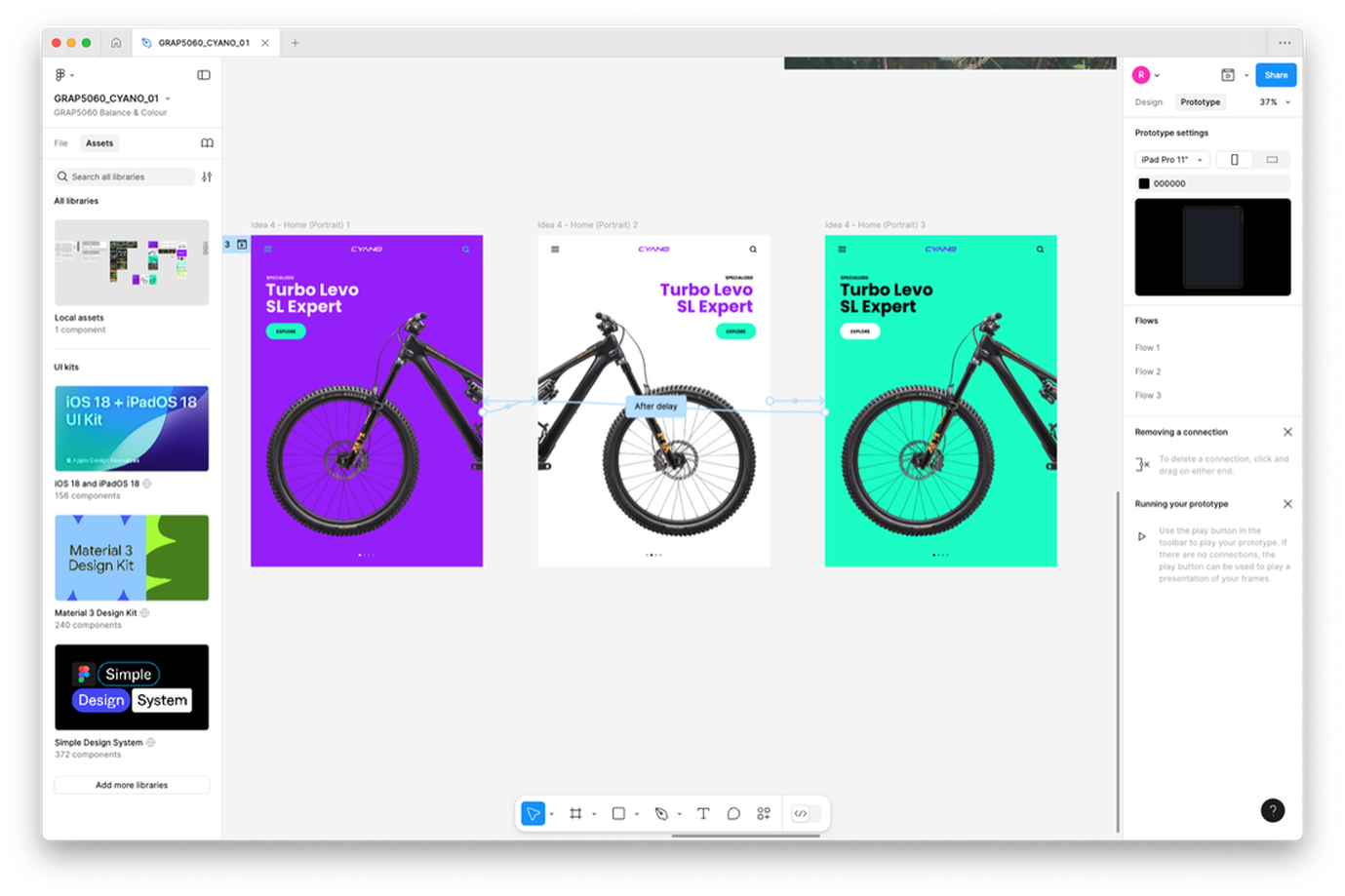Select the Comment tool

tap(733, 814)
